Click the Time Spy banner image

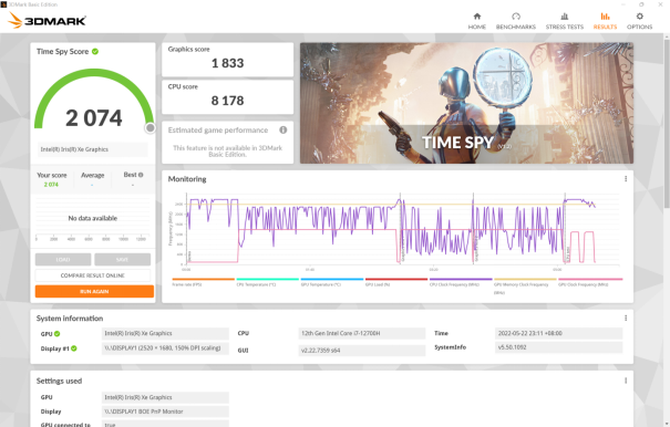point(467,103)
